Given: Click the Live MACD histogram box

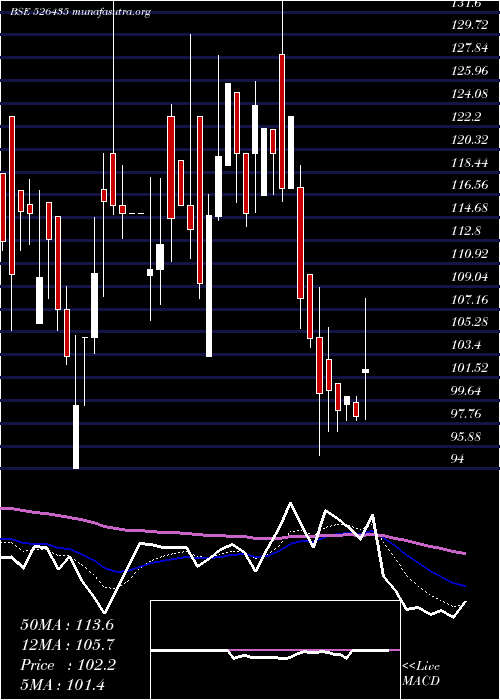Looking at the screenshot, I should 275,650.
